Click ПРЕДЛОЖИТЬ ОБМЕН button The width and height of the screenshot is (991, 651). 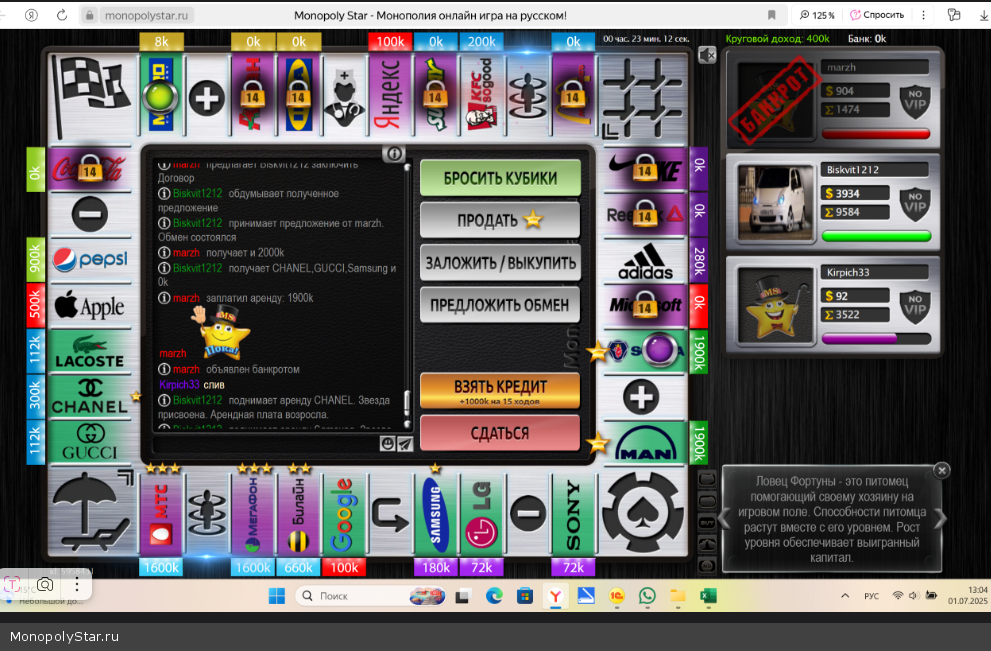(500, 305)
